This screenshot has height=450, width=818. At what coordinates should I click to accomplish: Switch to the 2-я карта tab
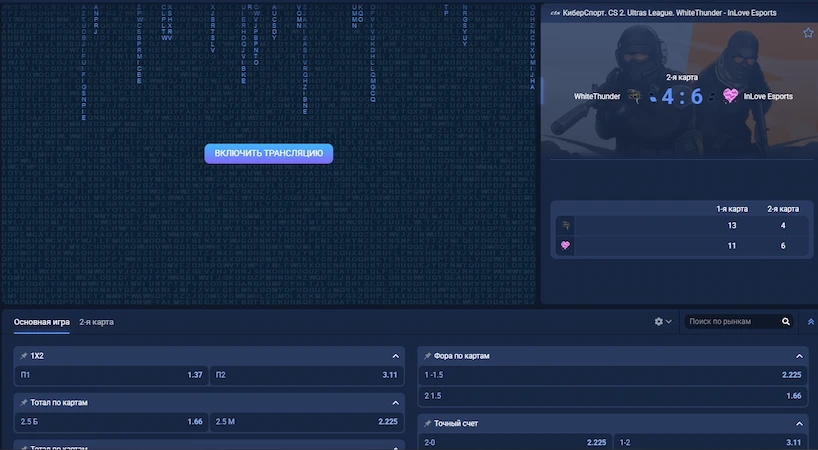[x=97, y=322]
